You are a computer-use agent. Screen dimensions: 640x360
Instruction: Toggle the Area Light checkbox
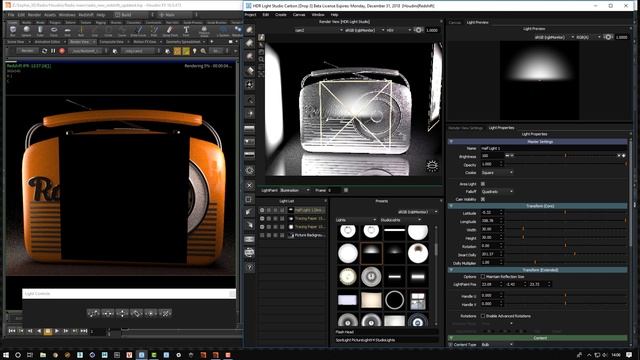point(483,184)
